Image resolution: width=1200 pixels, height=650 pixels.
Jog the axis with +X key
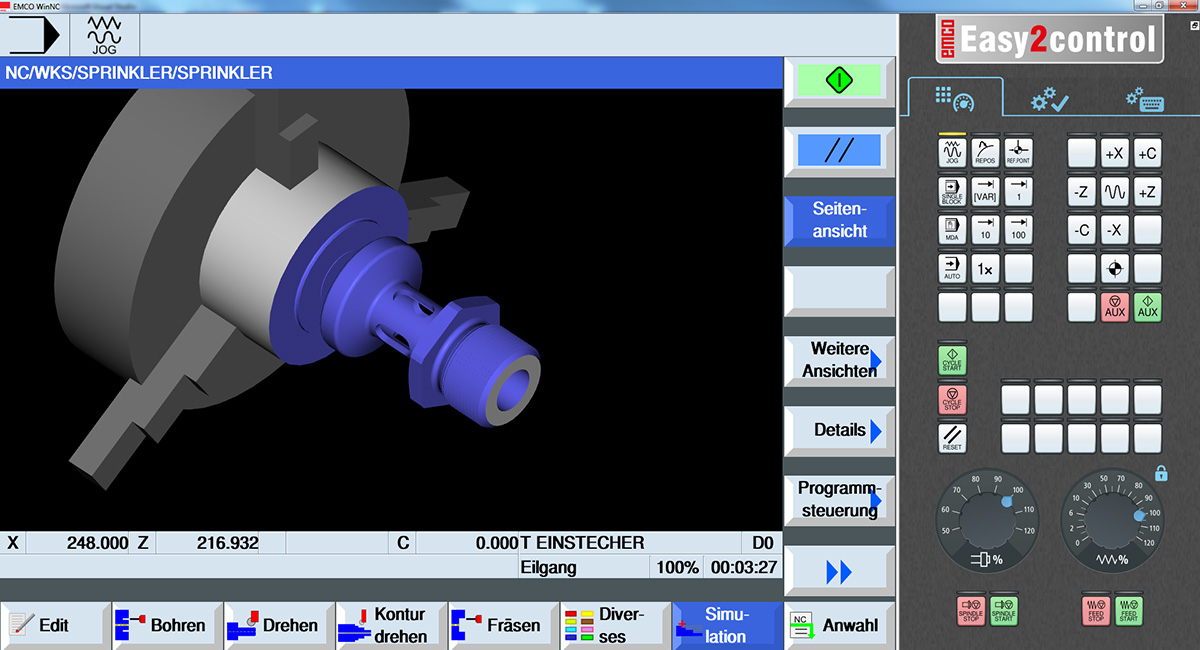tap(1114, 153)
